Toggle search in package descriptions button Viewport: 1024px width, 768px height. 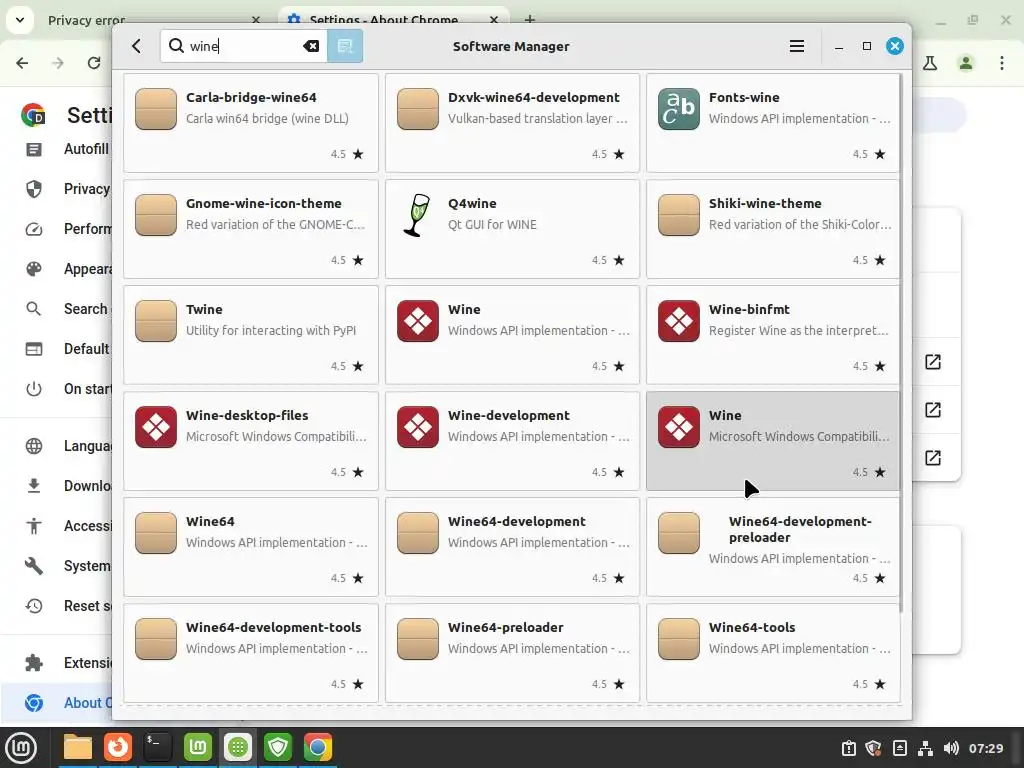tap(345, 46)
